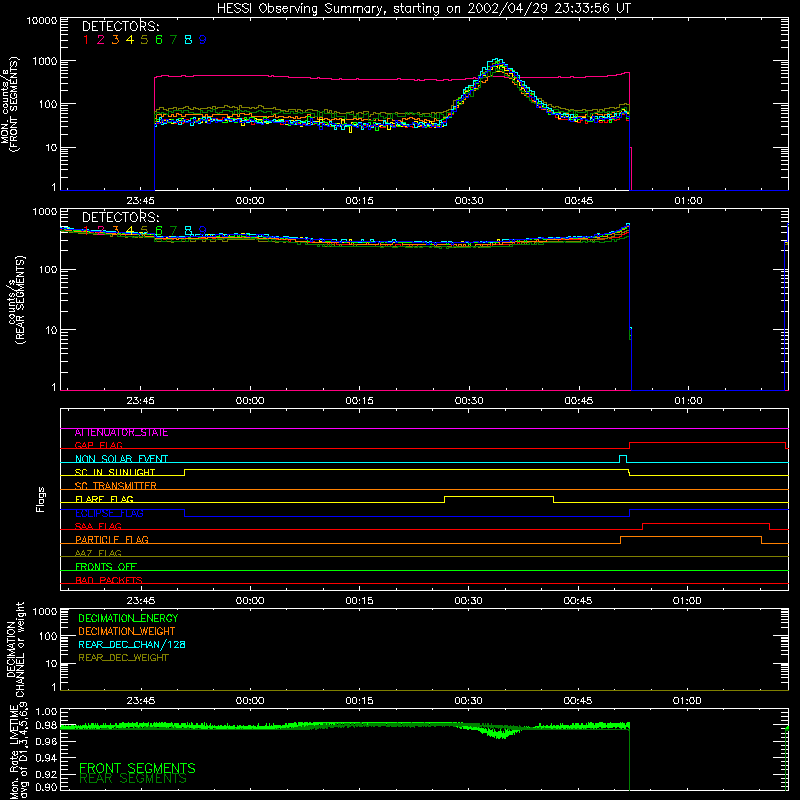Viewport: 800px width, 800px height.
Task: Click the NON_SOLAR_EVENT flag label
Action: click(x=121, y=459)
